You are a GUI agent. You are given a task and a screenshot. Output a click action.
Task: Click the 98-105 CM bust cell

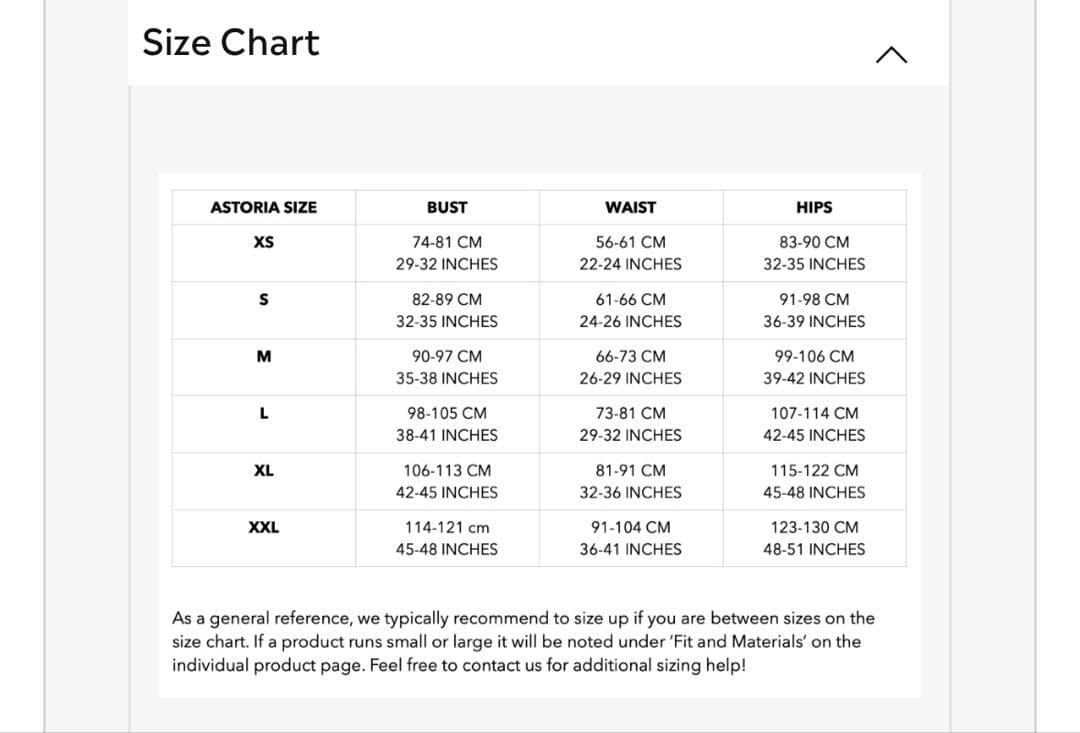click(447, 414)
